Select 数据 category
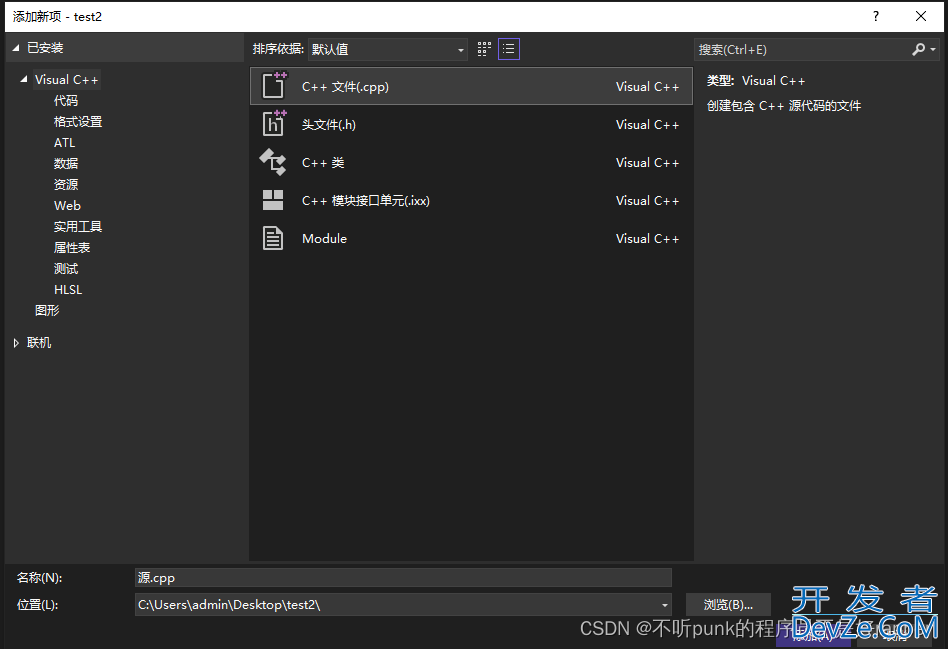 pyautogui.click(x=66, y=163)
